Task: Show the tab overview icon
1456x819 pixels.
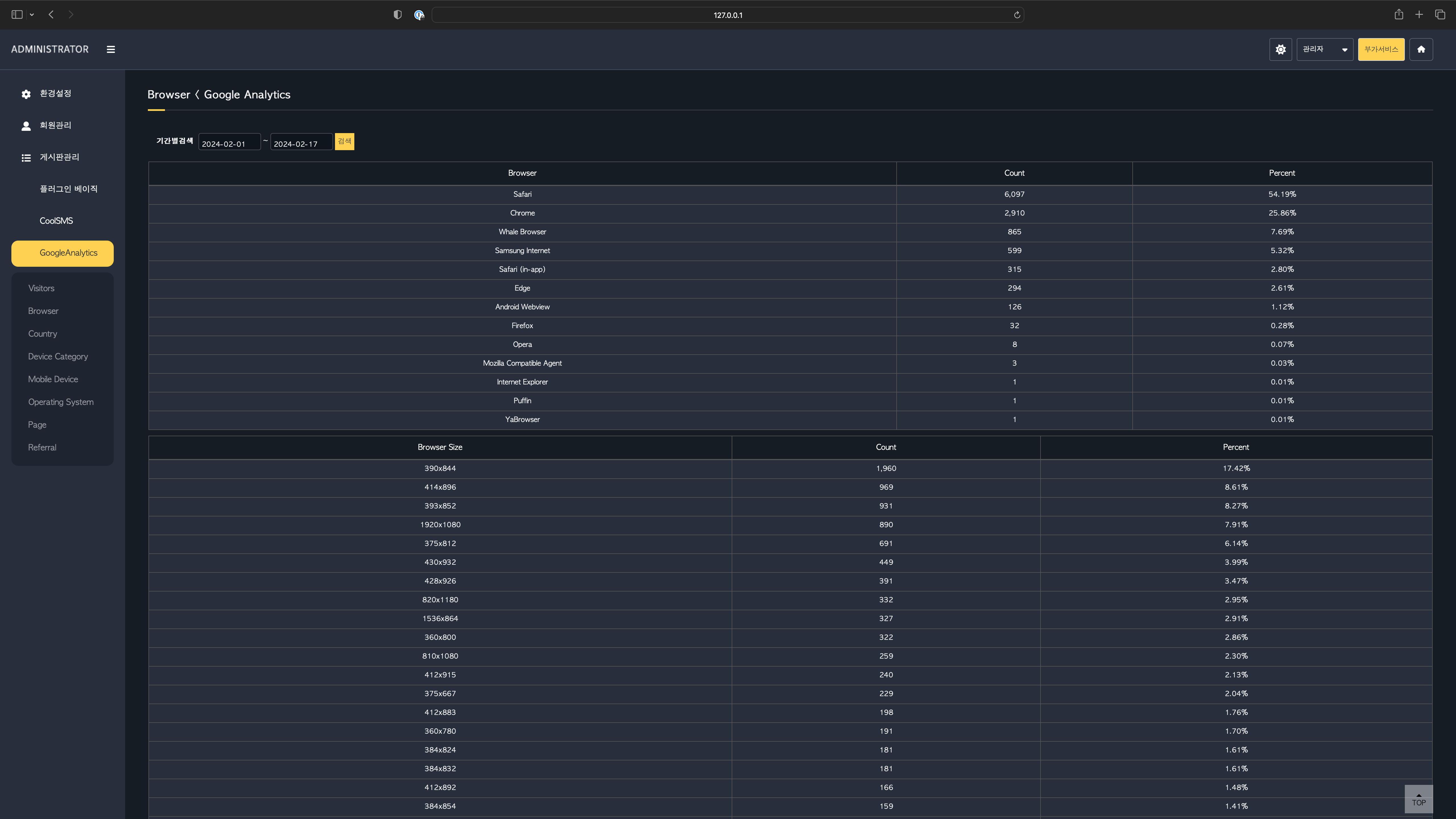Action: [x=1440, y=15]
